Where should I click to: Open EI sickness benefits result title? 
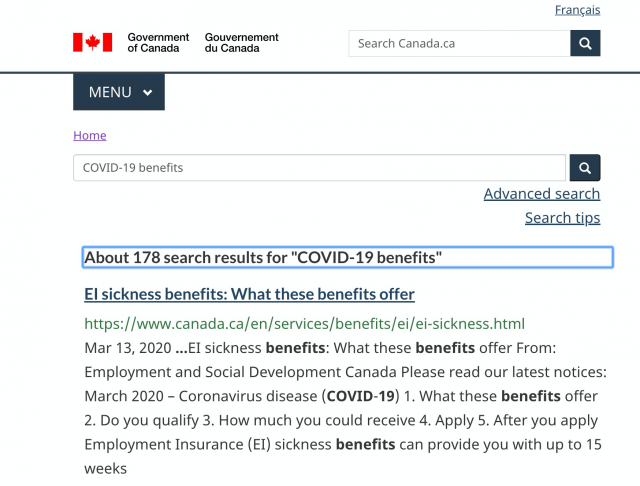(x=249, y=294)
